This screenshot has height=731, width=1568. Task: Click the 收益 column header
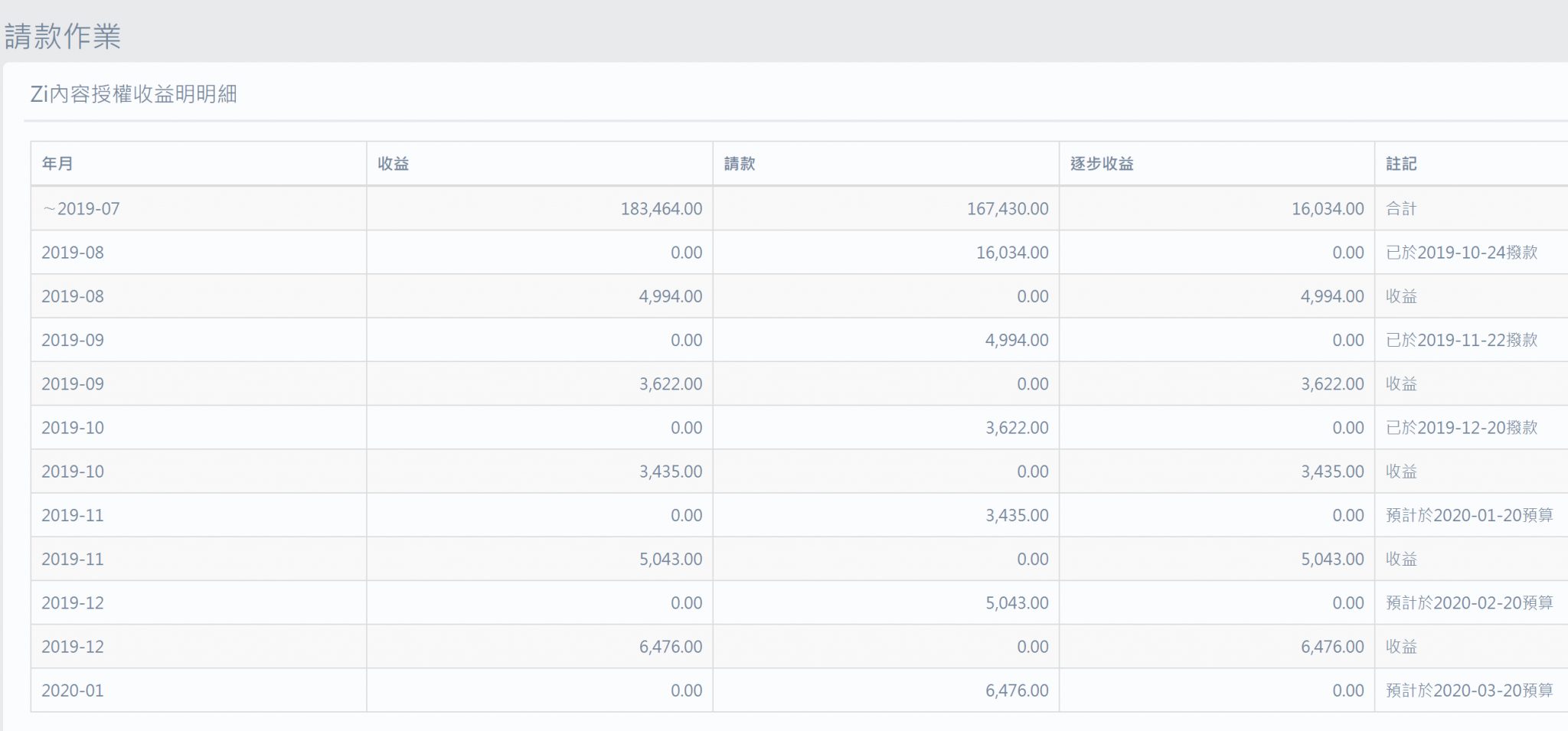coord(394,164)
